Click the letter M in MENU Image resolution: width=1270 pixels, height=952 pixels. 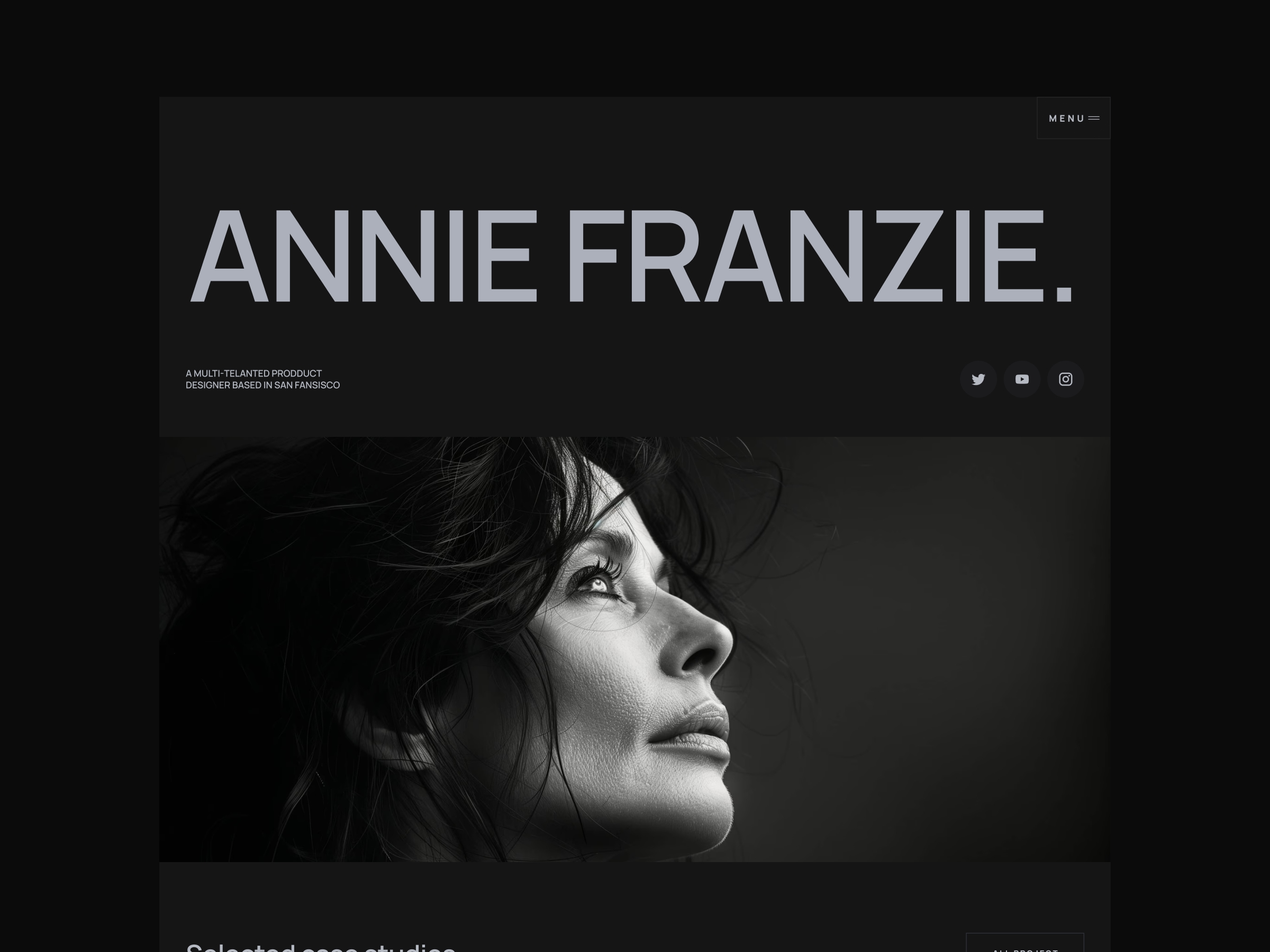(x=1053, y=118)
